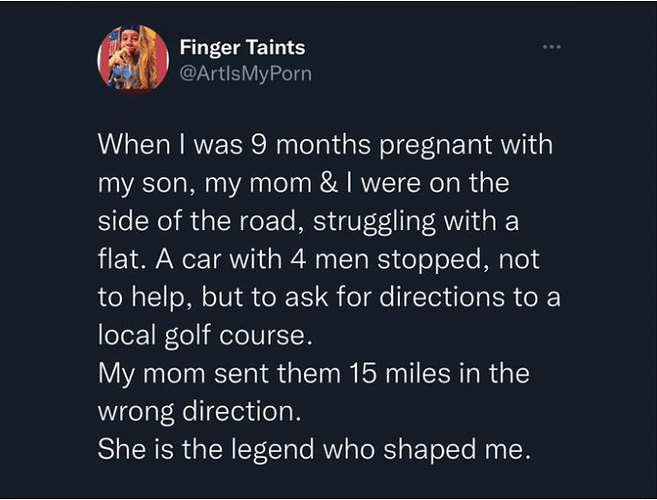This screenshot has width=657, height=500.
Task: Visit the @ArtIsMyPorn handle link
Action: (x=245, y=74)
